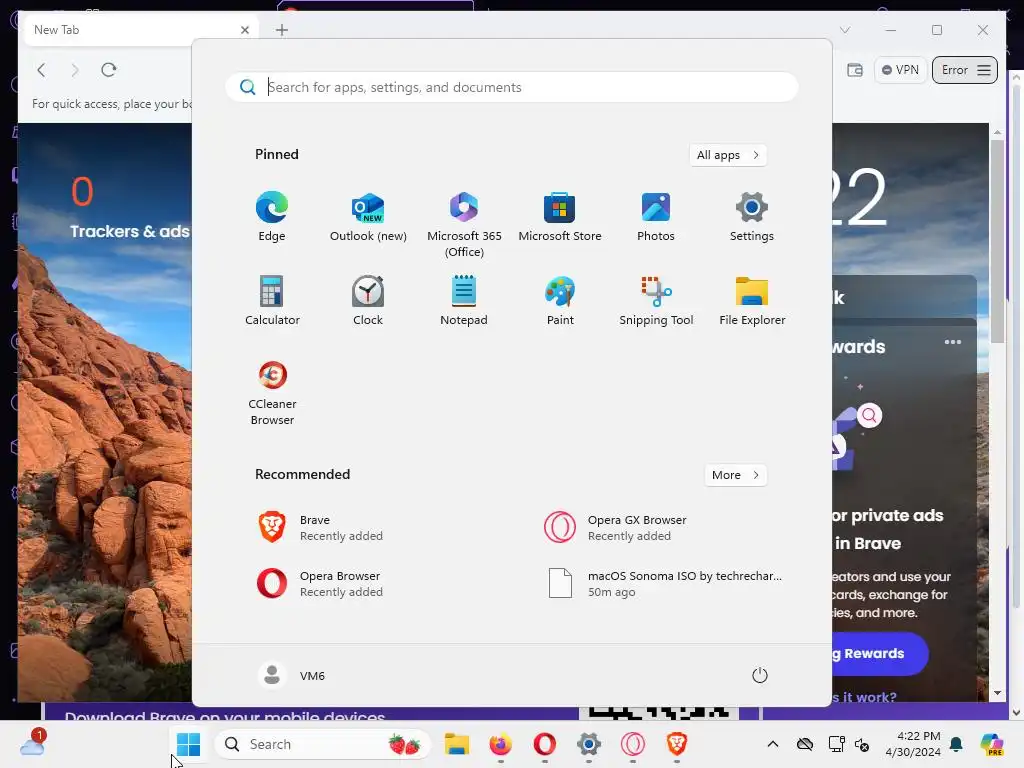Switch to Brave from the taskbar
Viewport: 1024px width, 768px height.
[677, 744]
